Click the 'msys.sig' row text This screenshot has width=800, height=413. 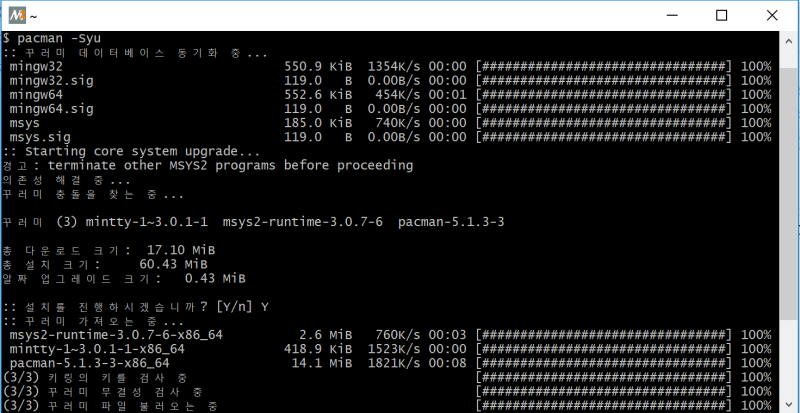40,137
